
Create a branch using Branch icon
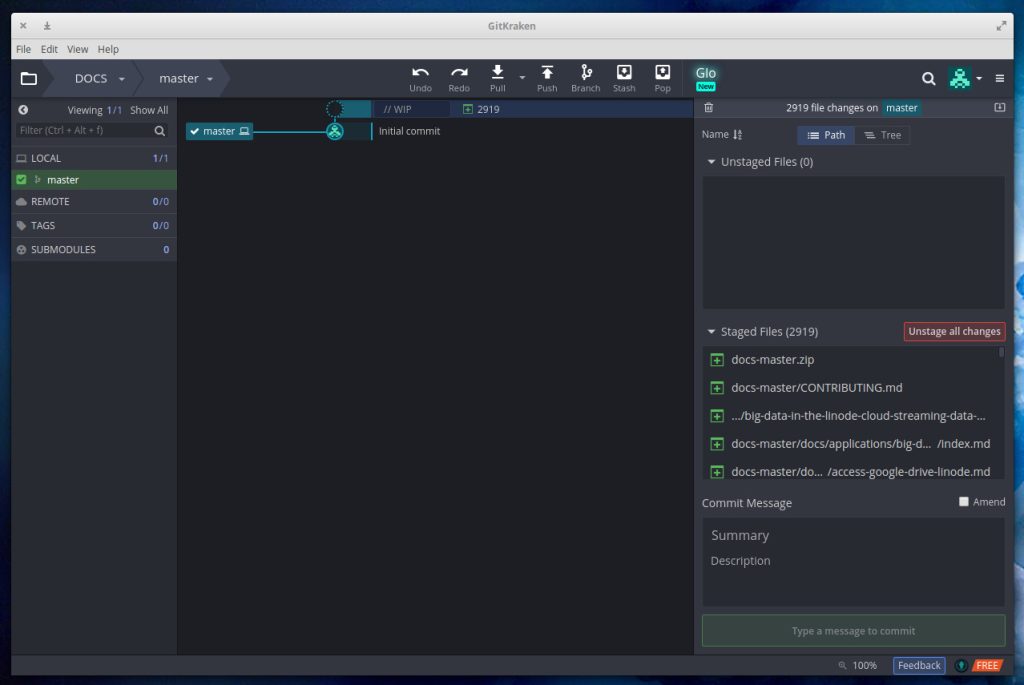(x=585, y=73)
